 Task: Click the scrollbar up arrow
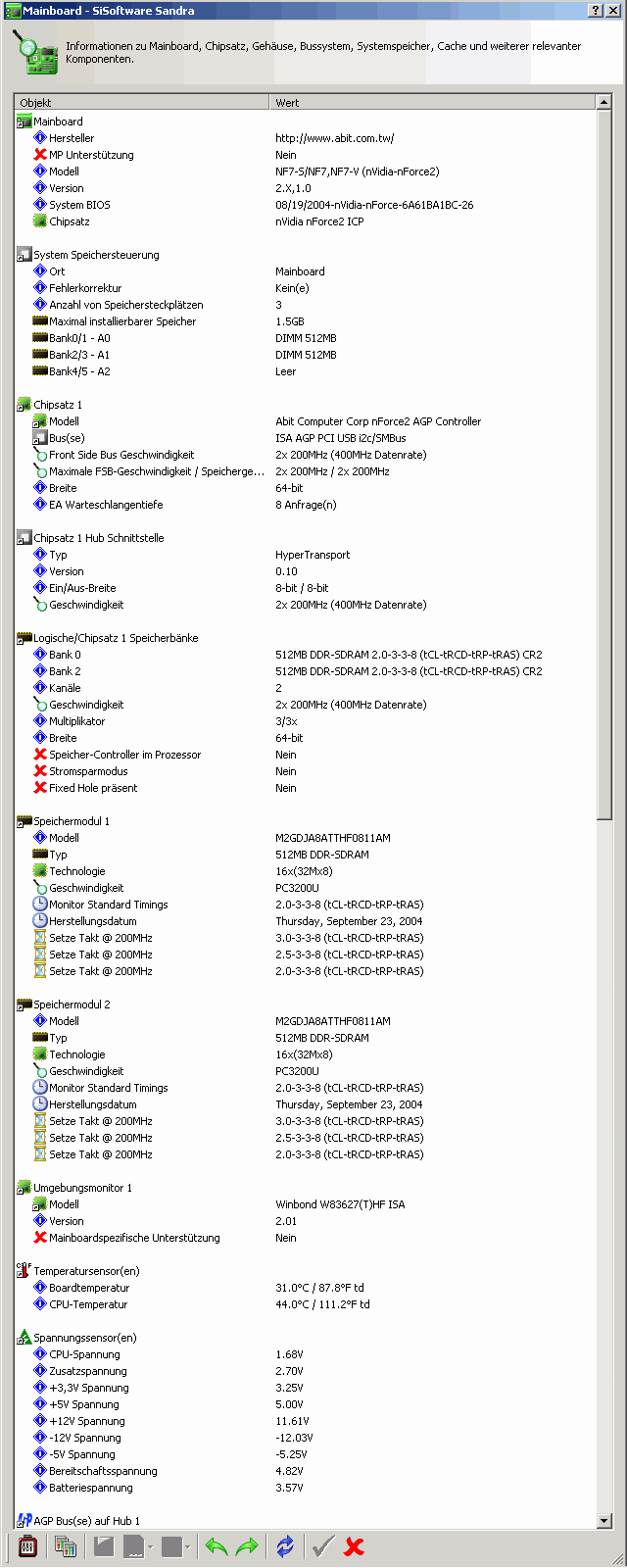click(604, 102)
